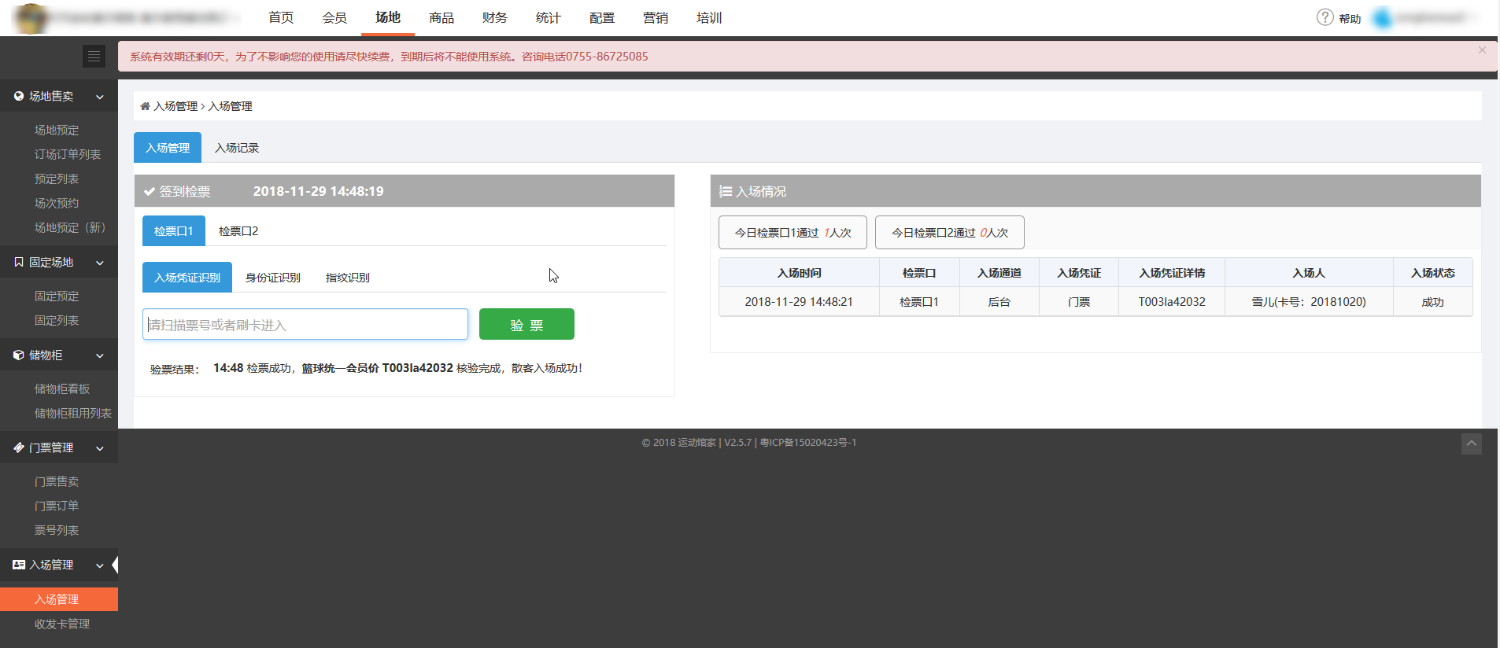
Task: Click the checkmark icon beside 签到检票
Action: pos(150,192)
